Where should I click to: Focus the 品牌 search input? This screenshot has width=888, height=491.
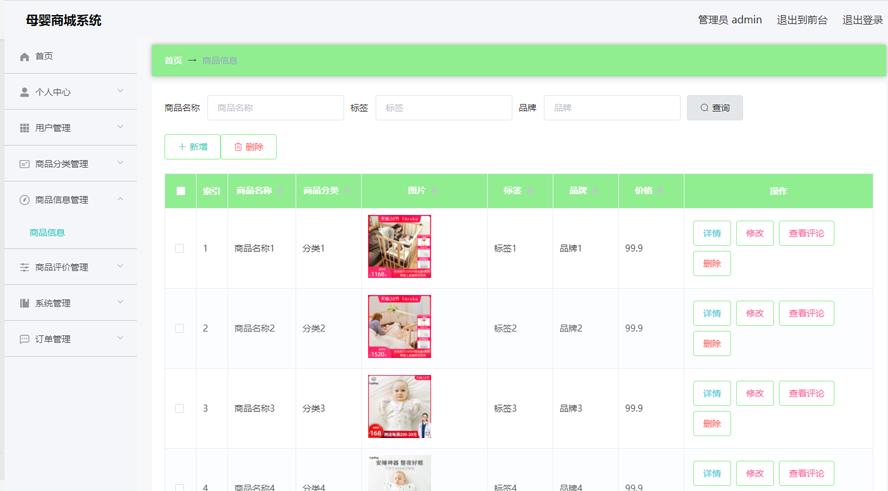[x=612, y=108]
